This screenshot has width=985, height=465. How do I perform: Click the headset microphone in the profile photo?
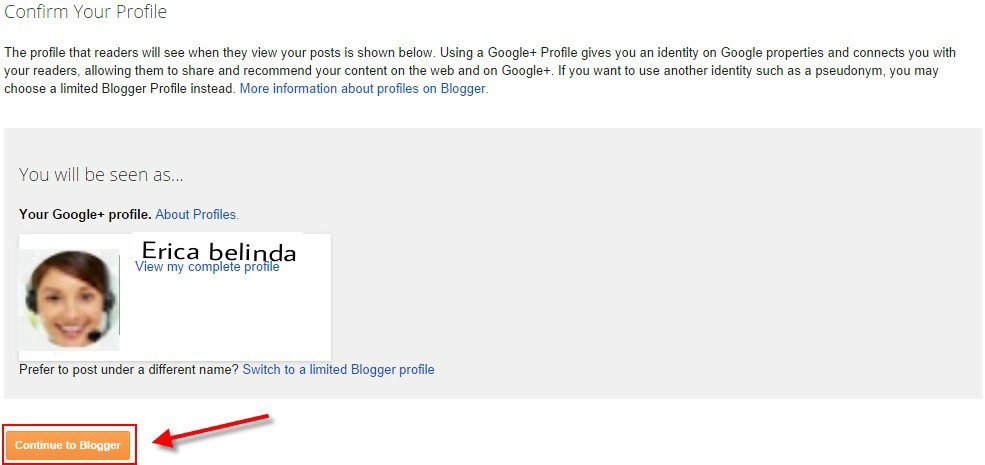97,334
